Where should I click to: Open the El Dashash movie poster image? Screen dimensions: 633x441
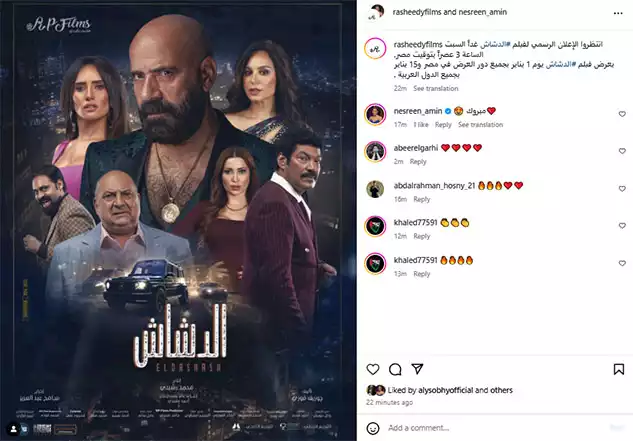point(178,220)
